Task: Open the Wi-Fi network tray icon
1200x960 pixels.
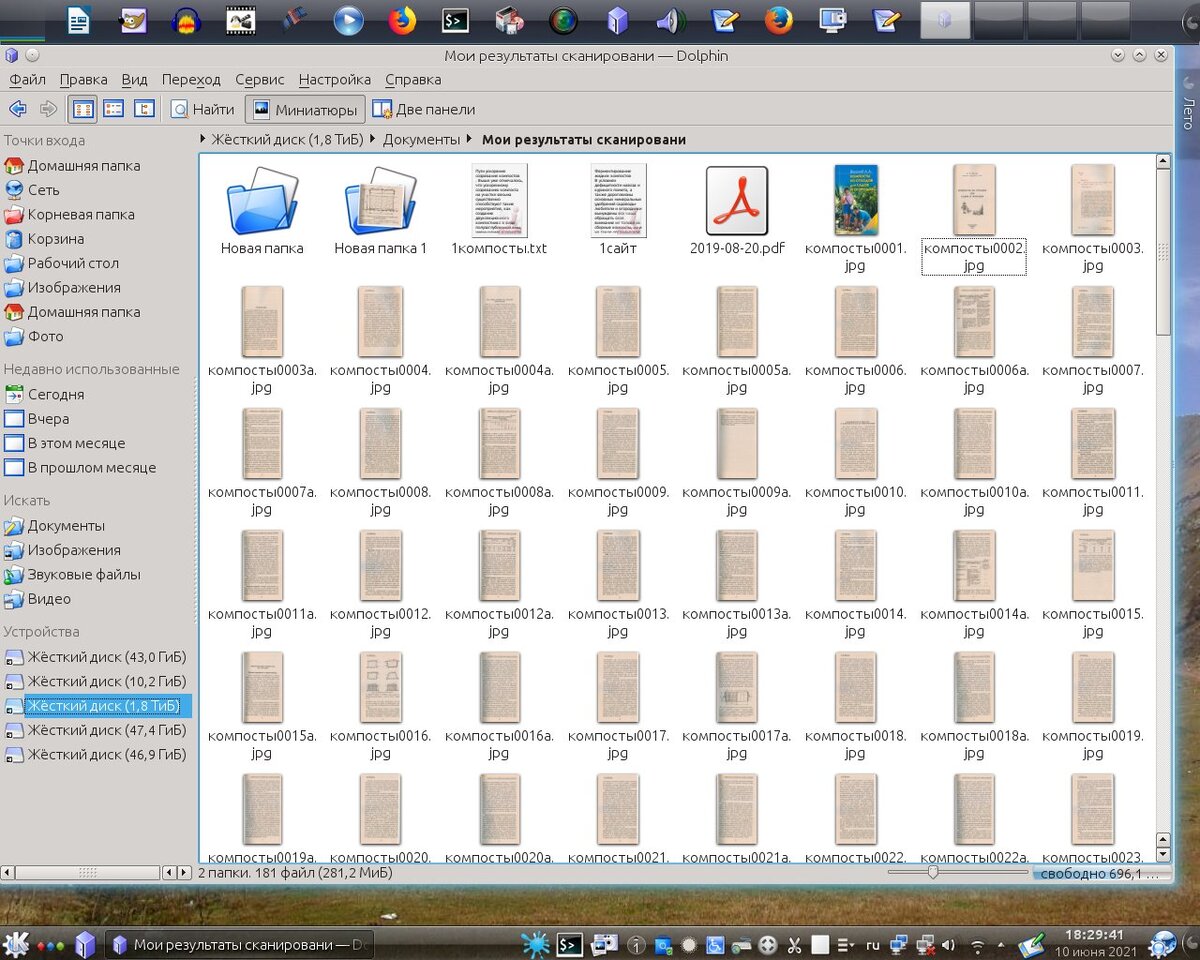Action: pos(978,944)
